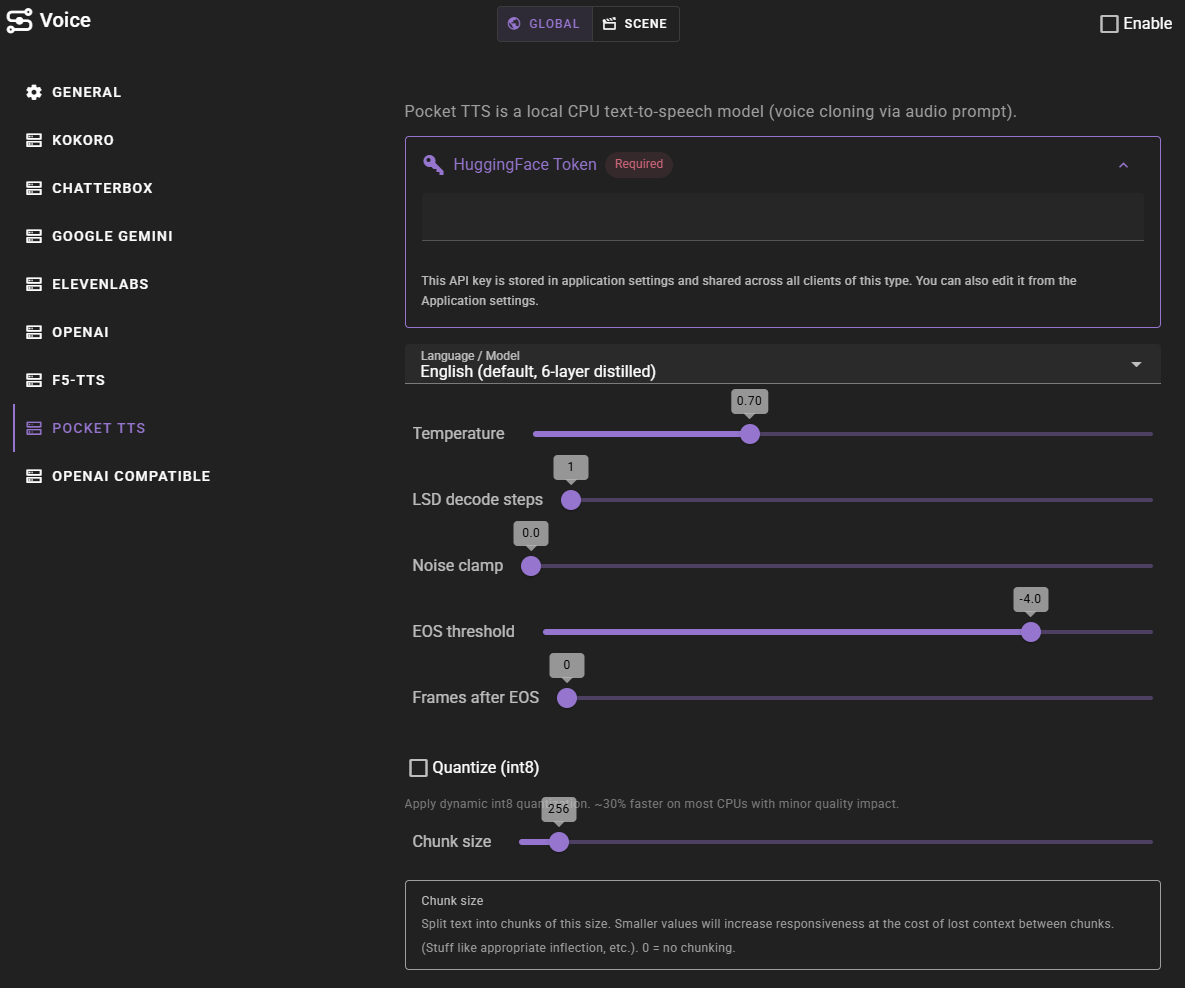This screenshot has width=1185, height=988.
Task: Click the server icon beside Pocket TTS
Action: click(x=34, y=428)
